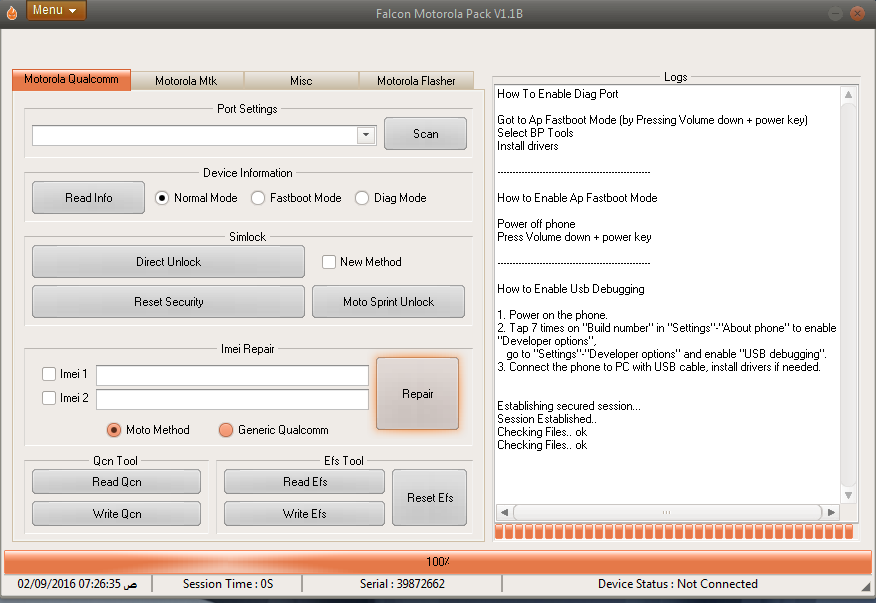The image size is (876, 603).
Task: Click the Imei 2 input field
Action: (x=232, y=399)
